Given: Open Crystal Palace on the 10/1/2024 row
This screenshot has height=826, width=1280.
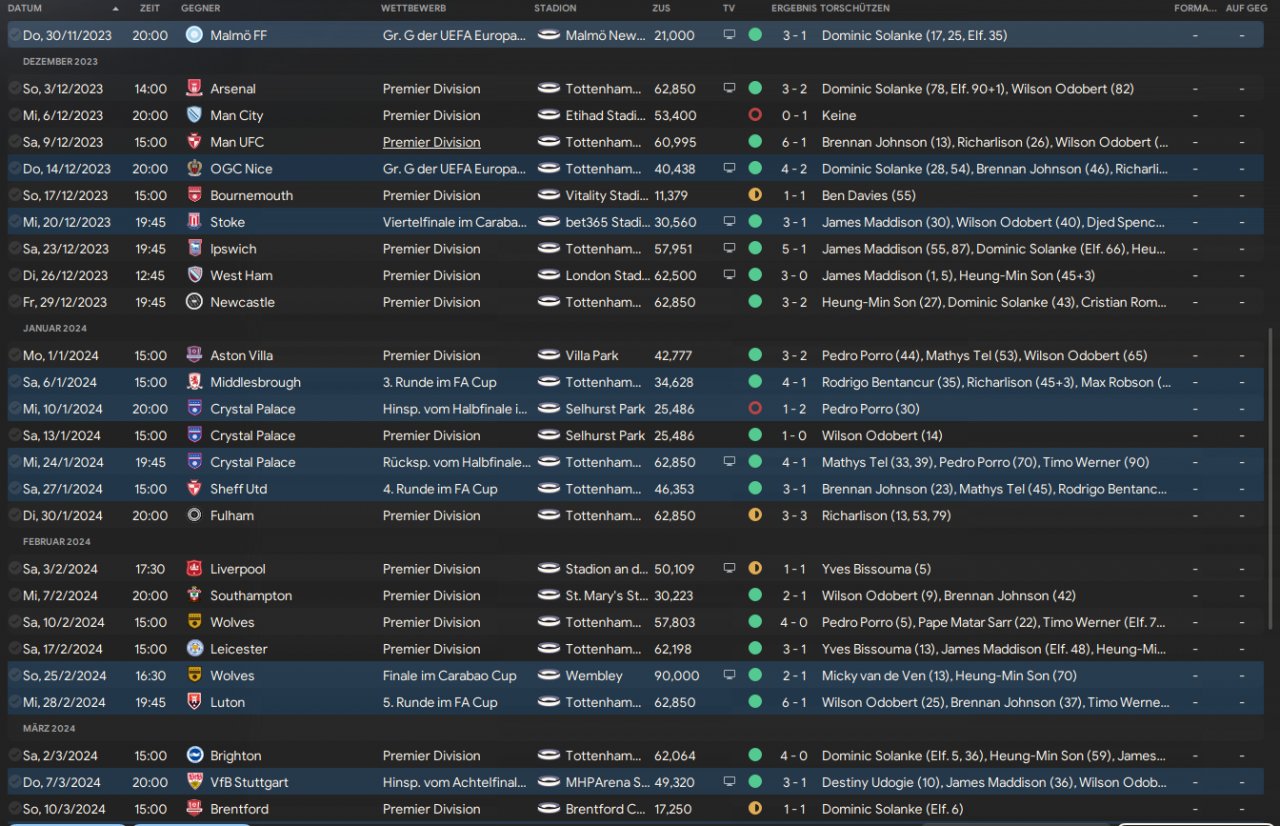Looking at the screenshot, I should tap(253, 409).
